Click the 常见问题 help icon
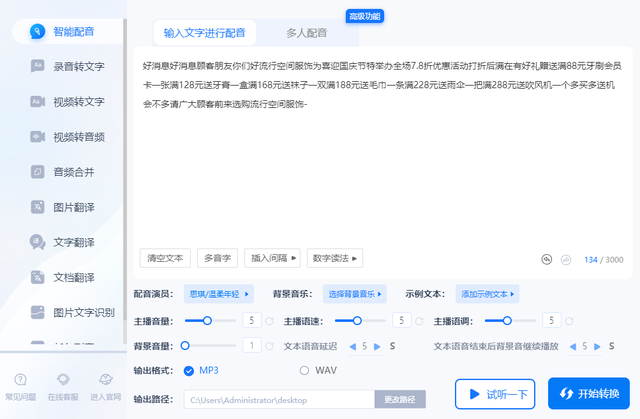The height and width of the screenshot is (419, 640). 20,380
